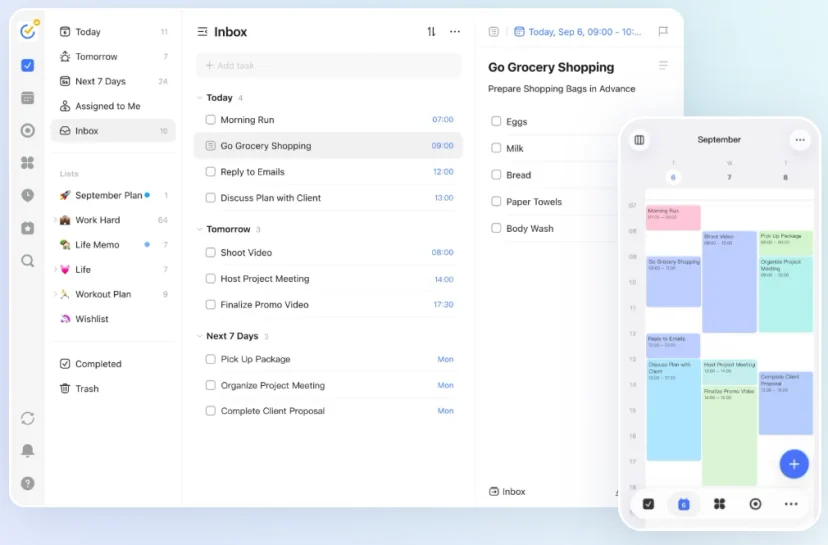This screenshot has height=545, width=828.
Task: Tick the Body Wash checklist item
Action: (496, 228)
